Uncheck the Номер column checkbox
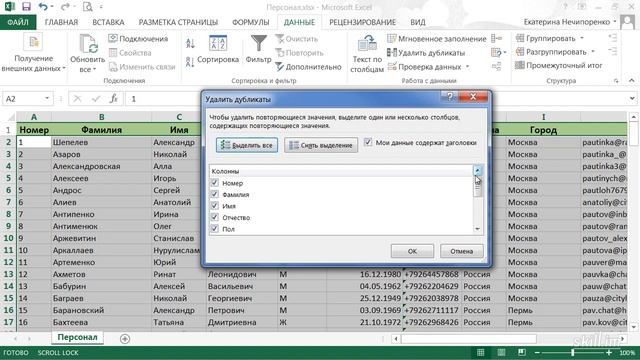 [215, 183]
